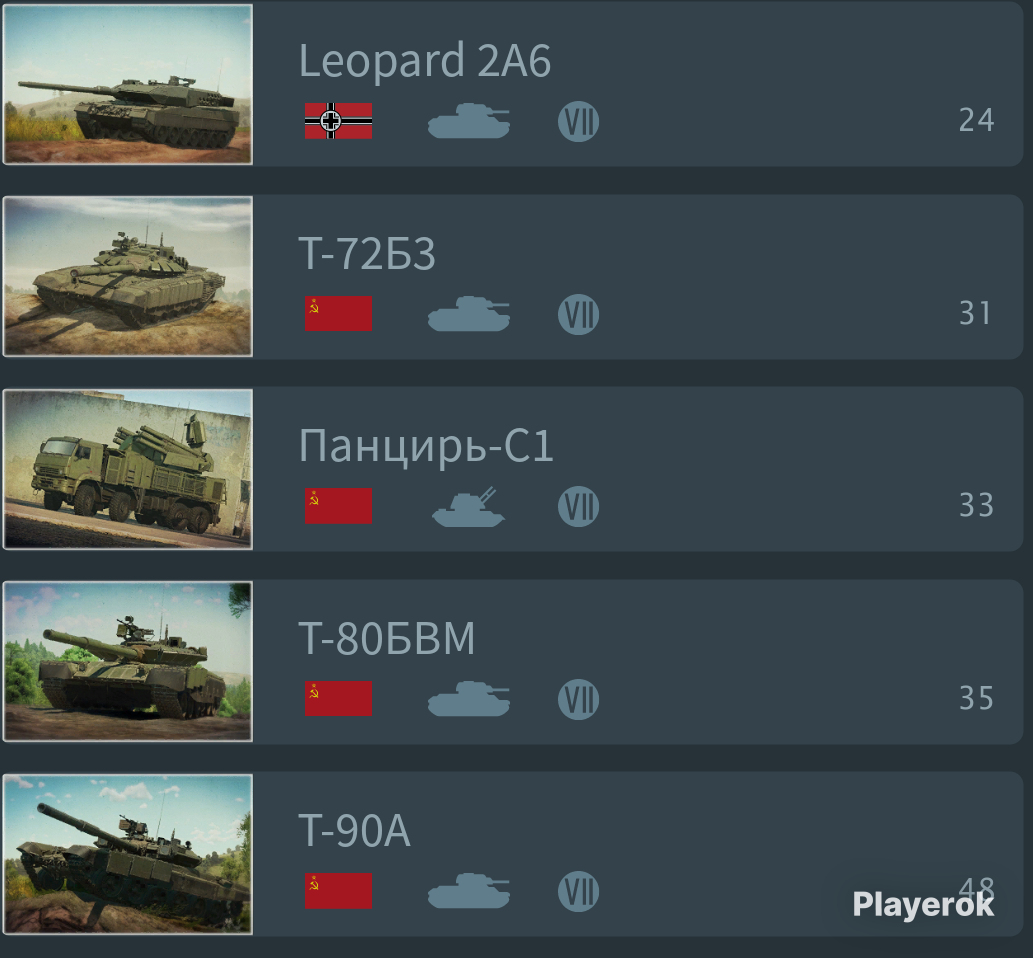This screenshot has height=958, width=1033.
Task: Click the German flag icon under Leopard 2A6
Action: 338,121
